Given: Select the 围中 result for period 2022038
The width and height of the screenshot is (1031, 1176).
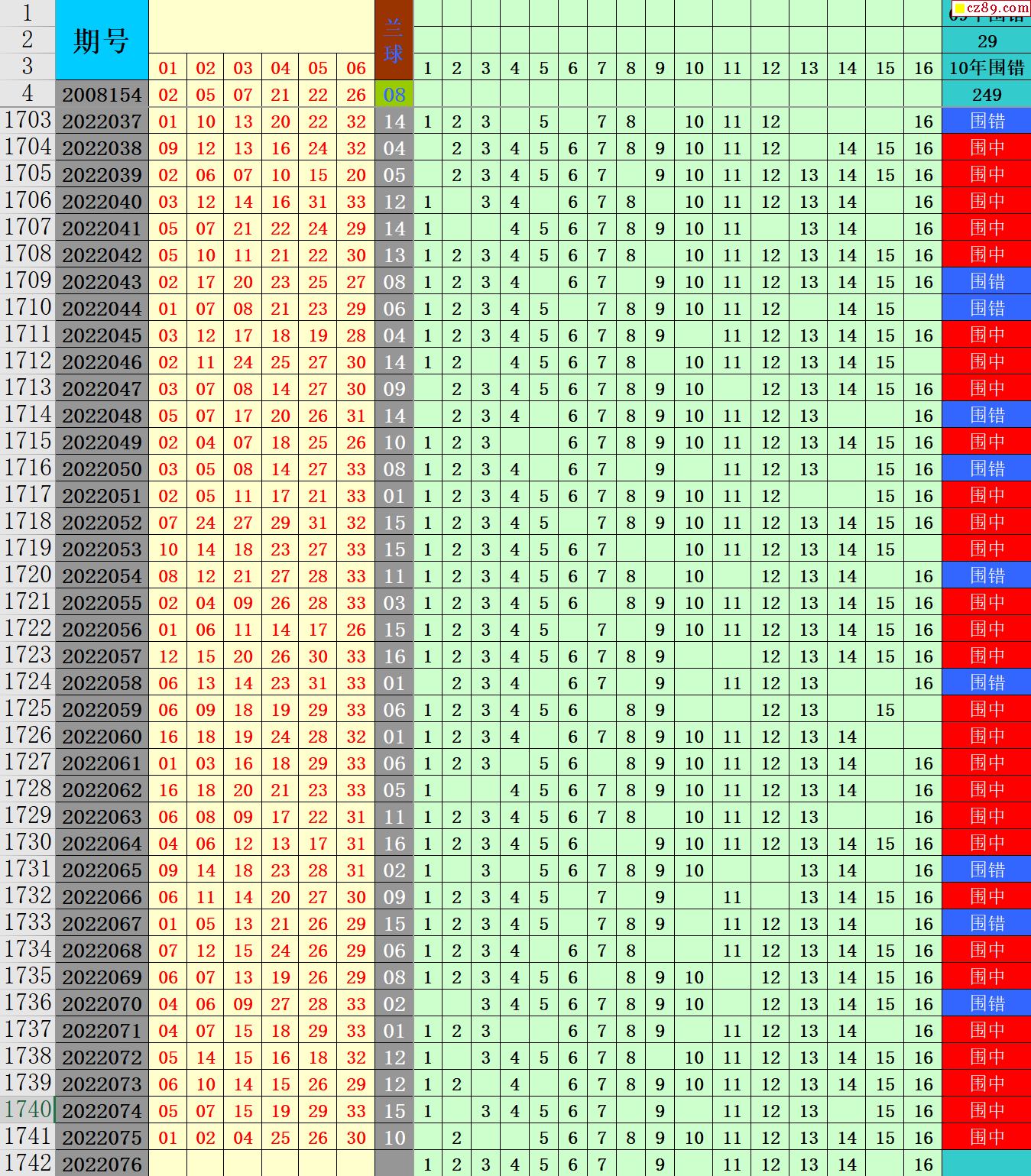Looking at the screenshot, I should pyautogui.click(x=987, y=147).
